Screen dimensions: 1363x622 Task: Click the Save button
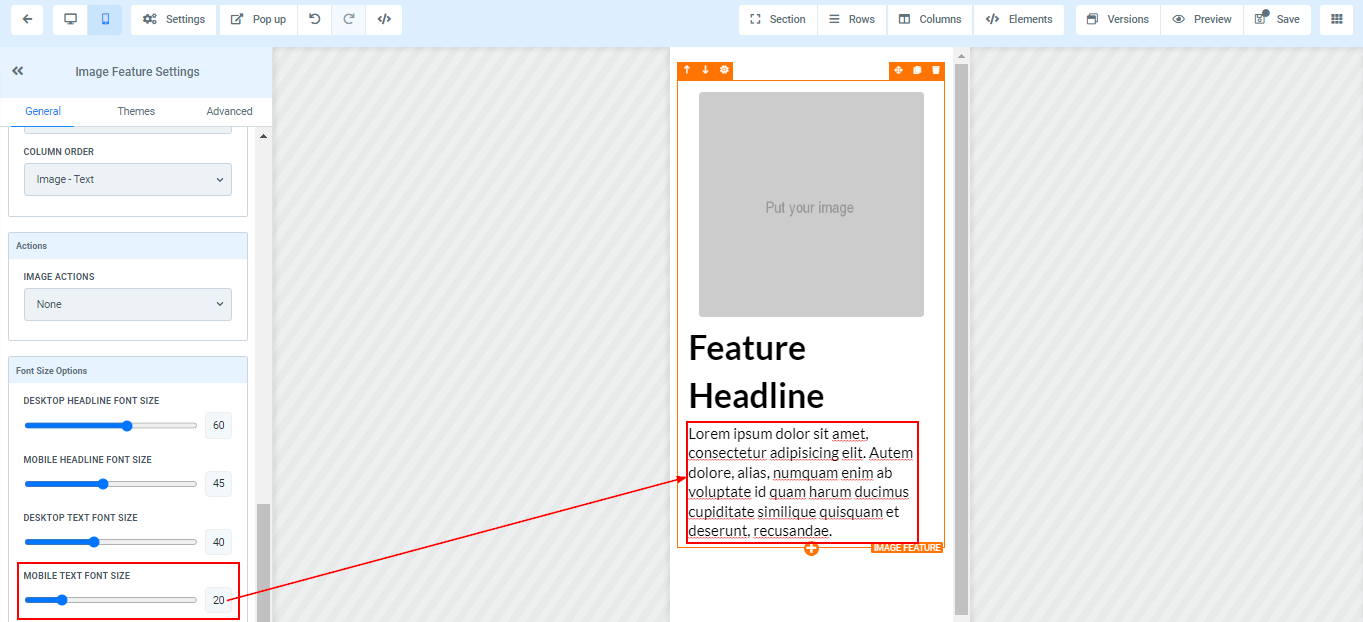(x=1277, y=19)
